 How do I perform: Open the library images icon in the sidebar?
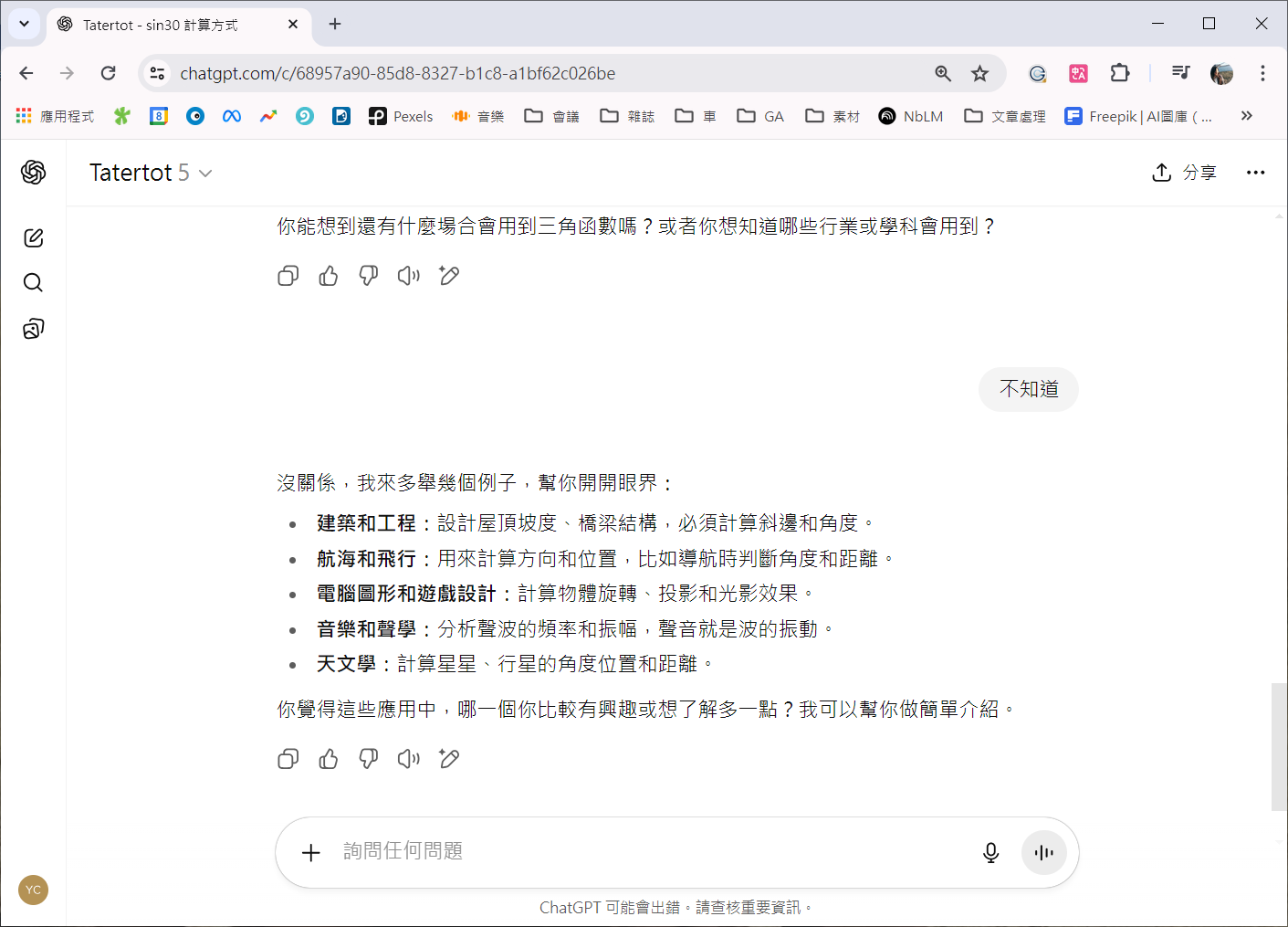34,329
